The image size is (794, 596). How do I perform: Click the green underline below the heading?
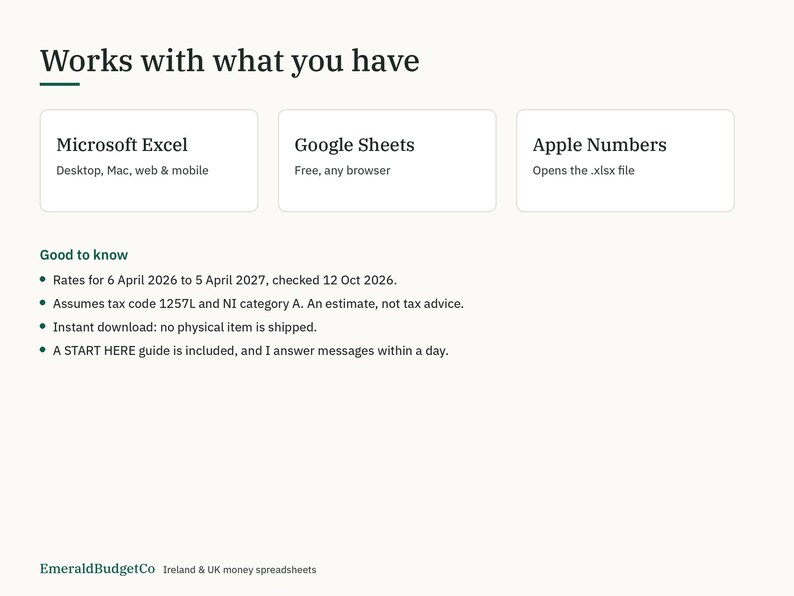(60, 84)
